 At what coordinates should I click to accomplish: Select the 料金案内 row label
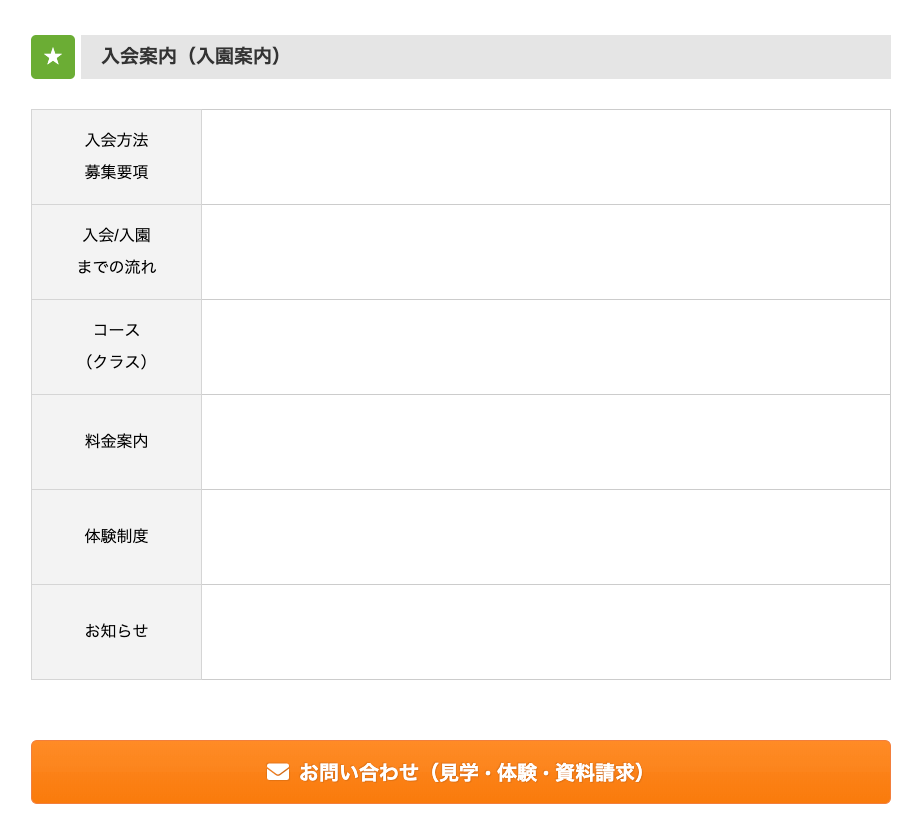point(116,442)
